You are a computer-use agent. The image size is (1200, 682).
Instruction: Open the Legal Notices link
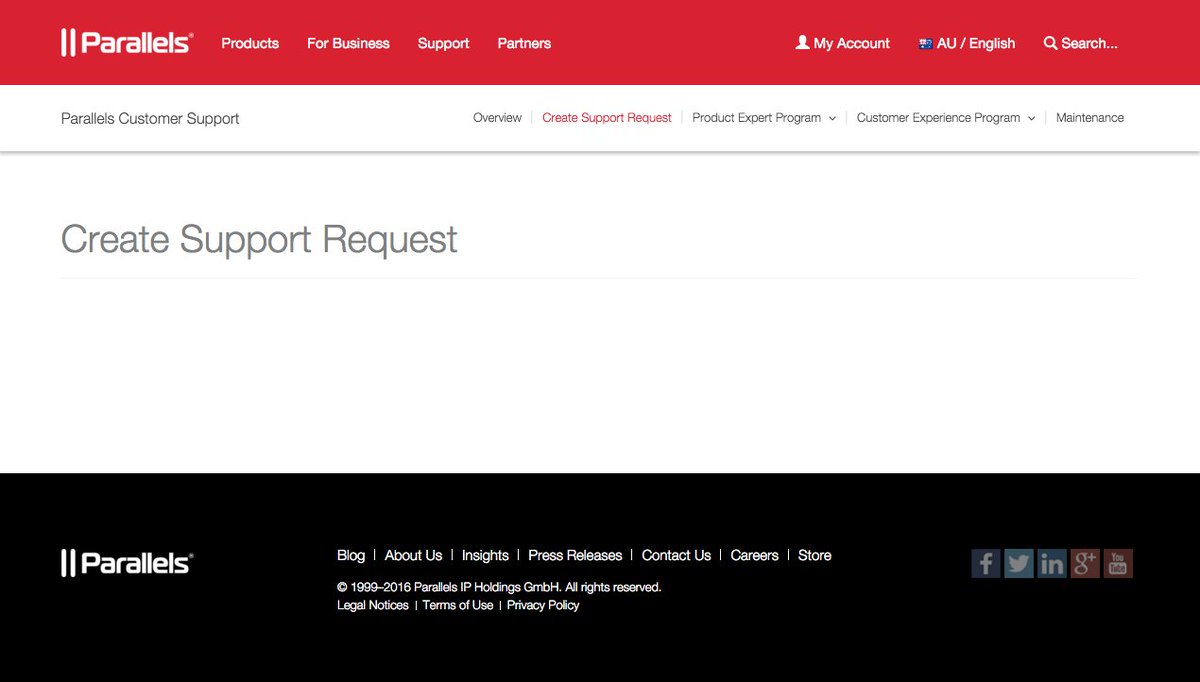pyautogui.click(x=373, y=605)
